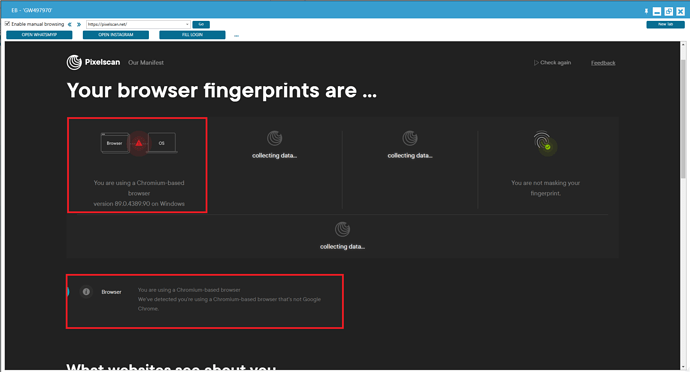Expand the URL address dropdown arrow

point(187,24)
